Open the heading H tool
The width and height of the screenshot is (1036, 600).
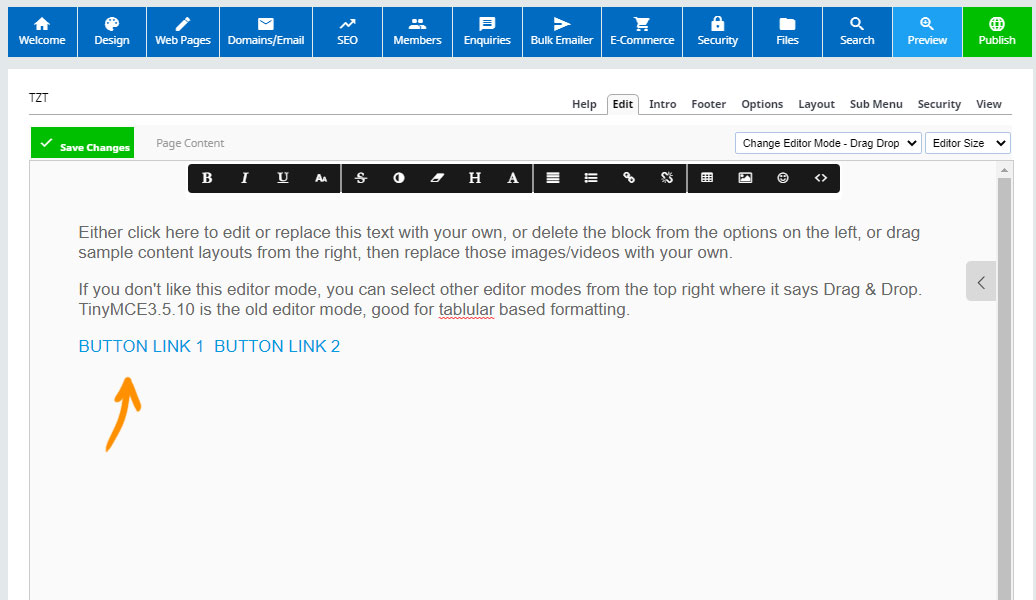point(475,178)
